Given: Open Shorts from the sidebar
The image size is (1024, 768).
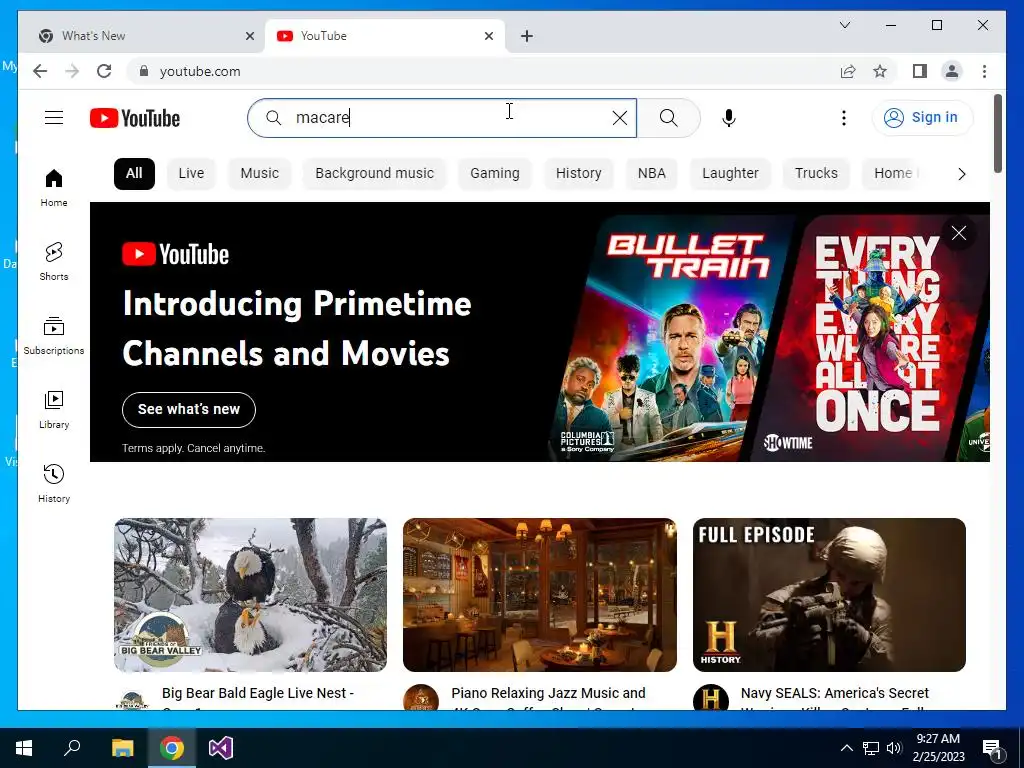Looking at the screenshot, I should click(54, 262).
